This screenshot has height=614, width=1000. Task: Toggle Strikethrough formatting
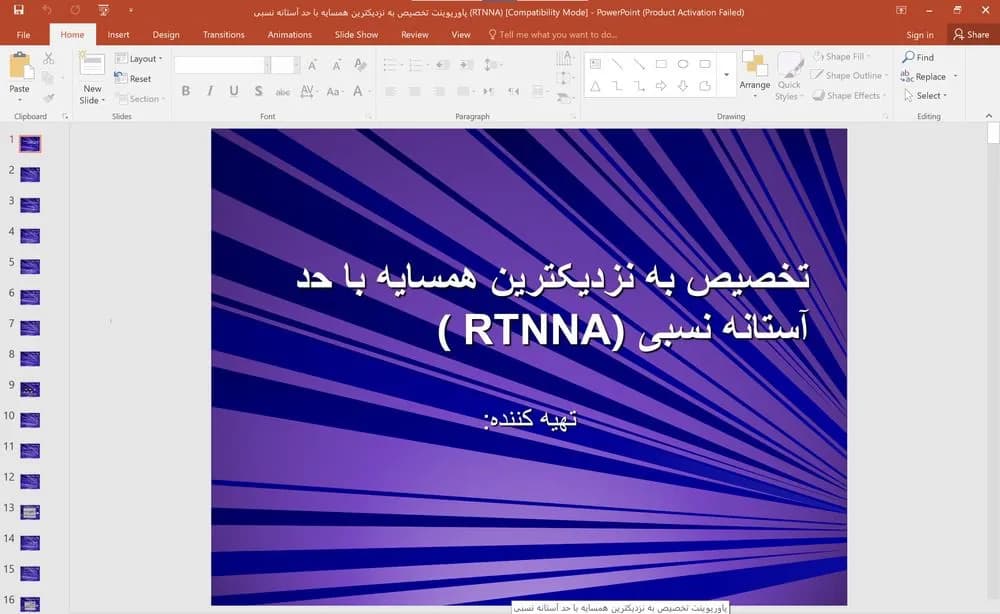point(283,92)
